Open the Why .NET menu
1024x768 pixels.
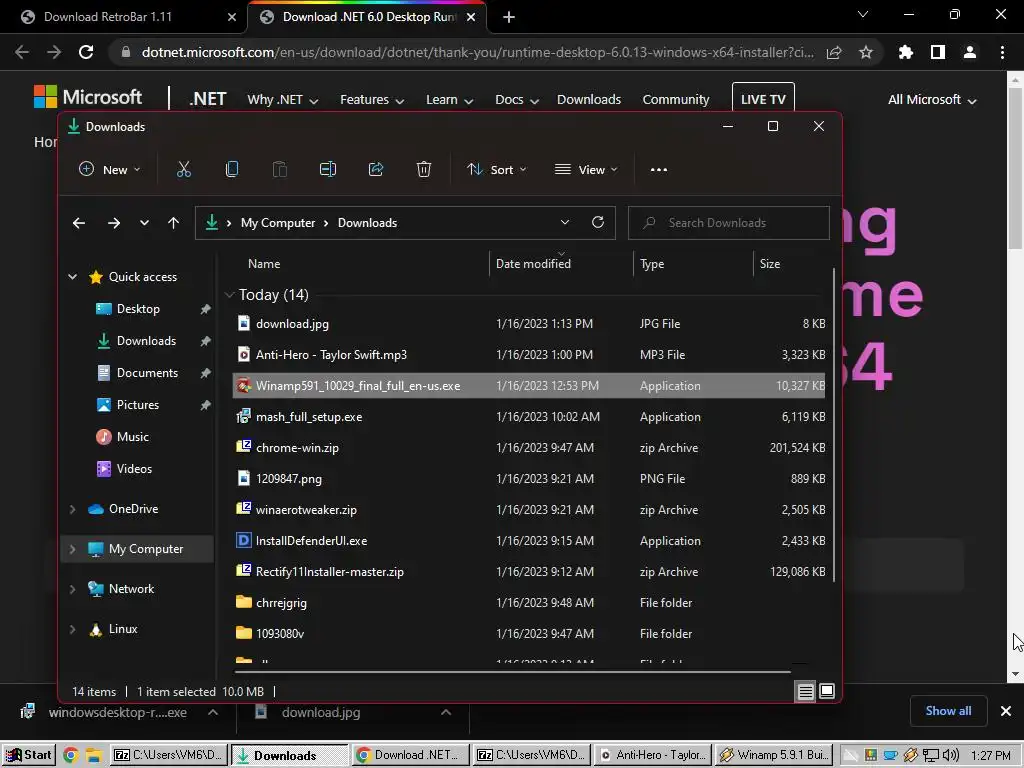click(282, 100)
